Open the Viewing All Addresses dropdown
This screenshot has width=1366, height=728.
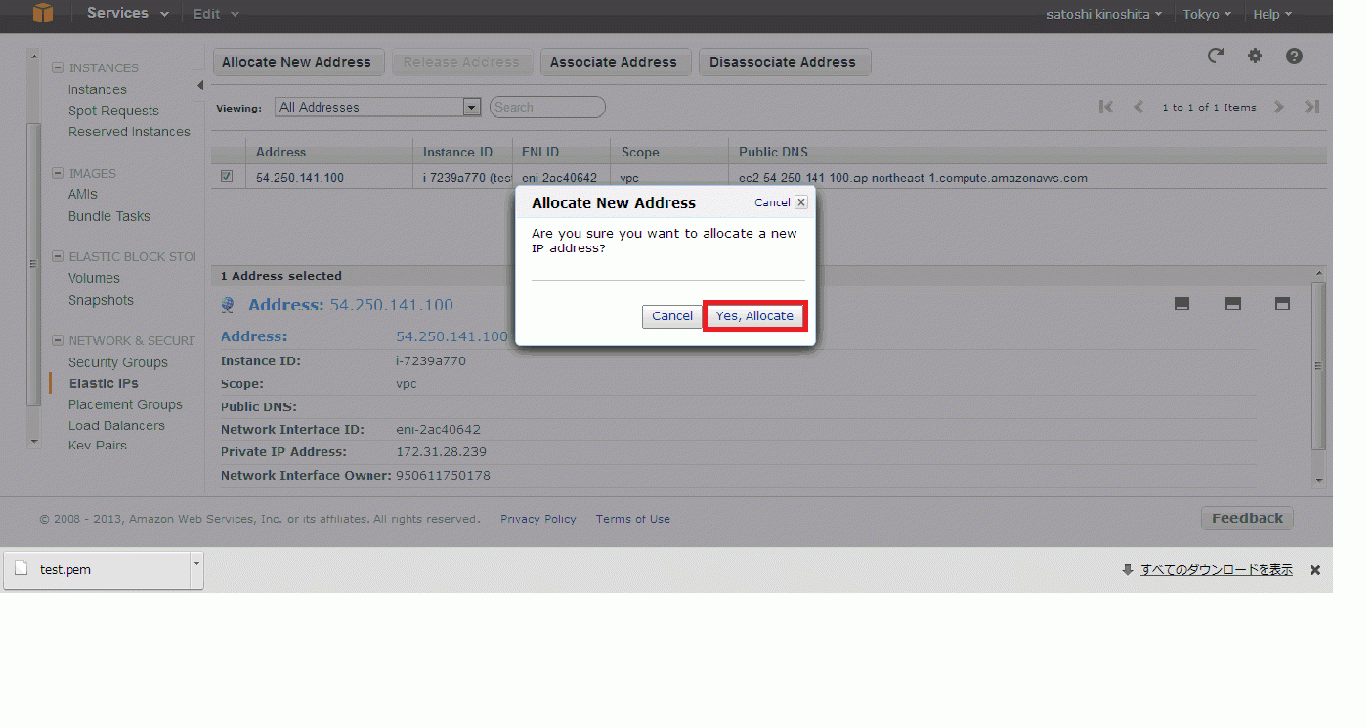point(378,107)
